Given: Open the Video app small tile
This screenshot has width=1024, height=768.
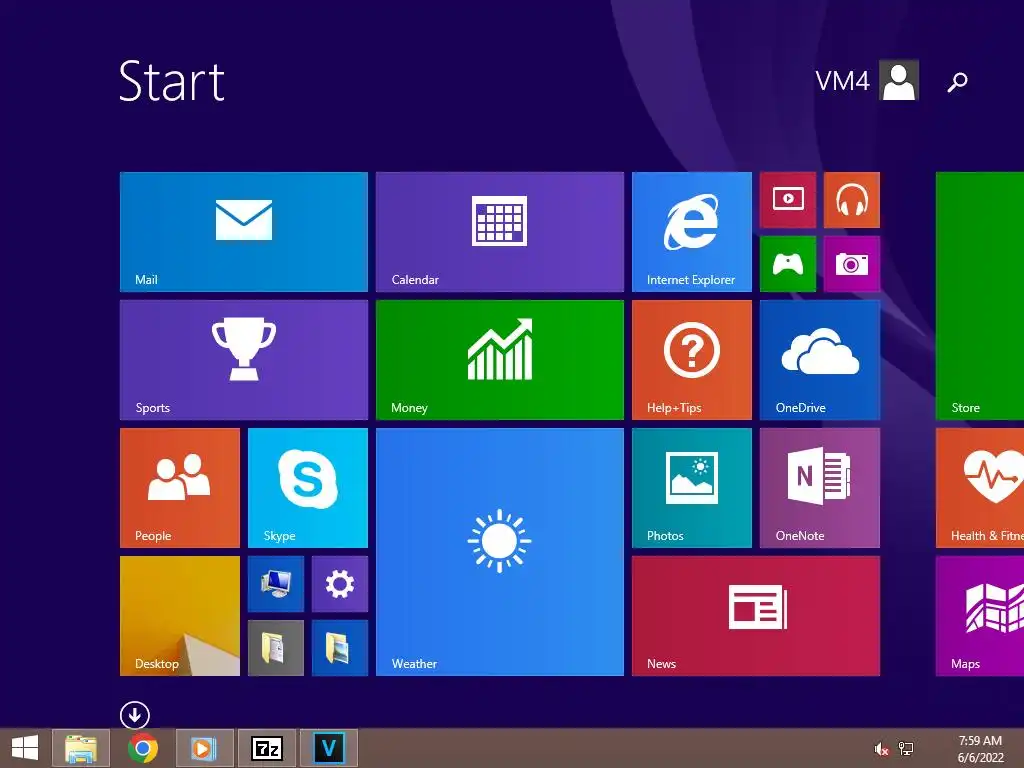Looking at the screenshot, I should (x=788, y=200).
